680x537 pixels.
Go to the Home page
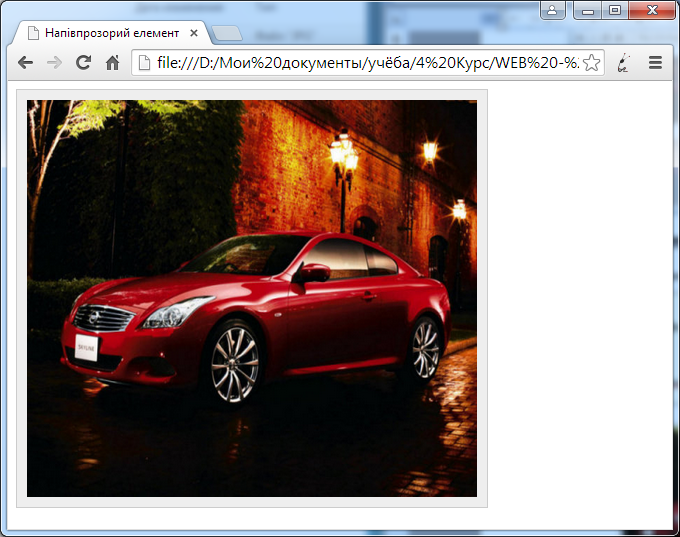click(113, 62)
